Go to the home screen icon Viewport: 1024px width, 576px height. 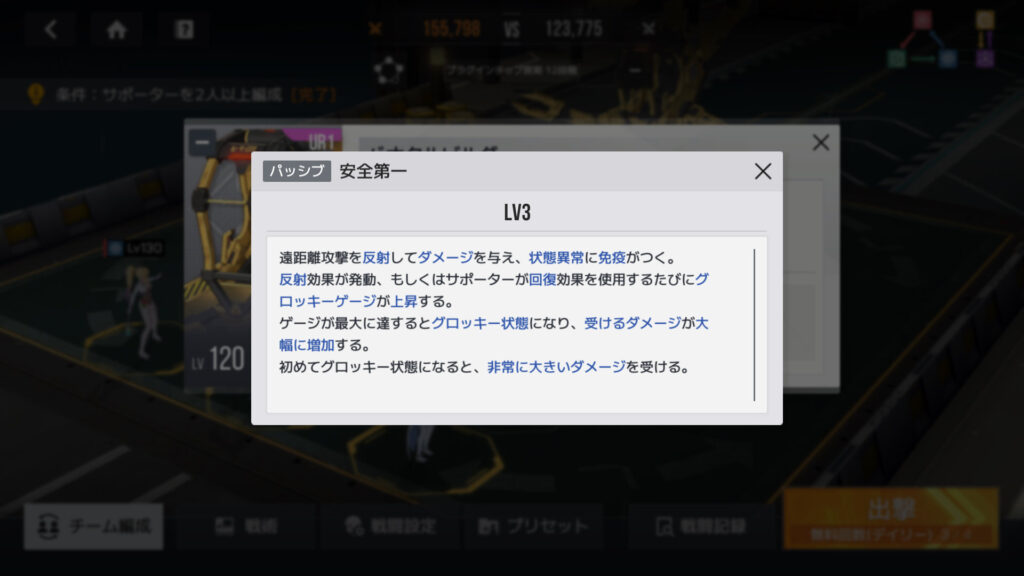coord(117,29)
